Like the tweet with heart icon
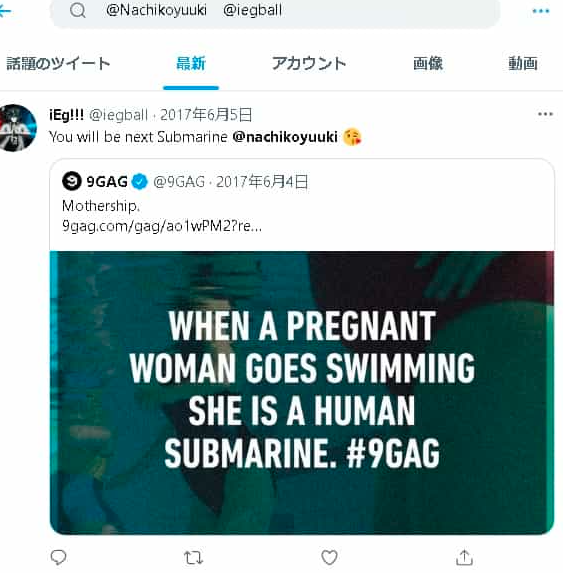 (329, 557)
